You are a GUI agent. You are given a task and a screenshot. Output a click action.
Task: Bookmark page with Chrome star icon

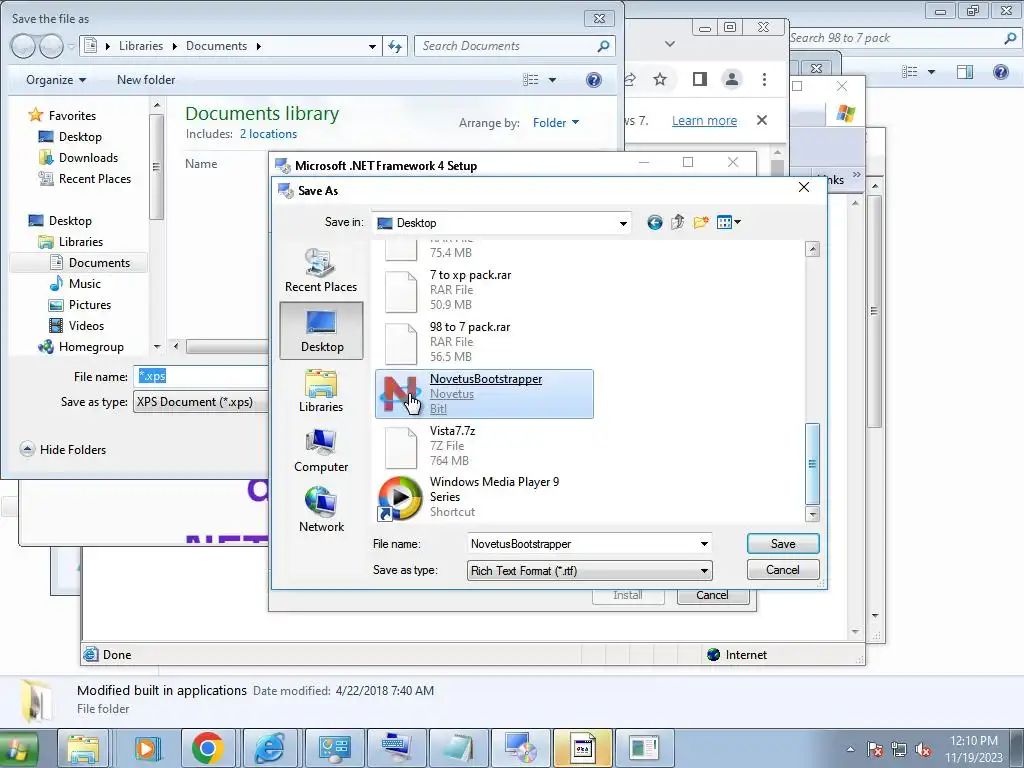click(x=660, y=80)
